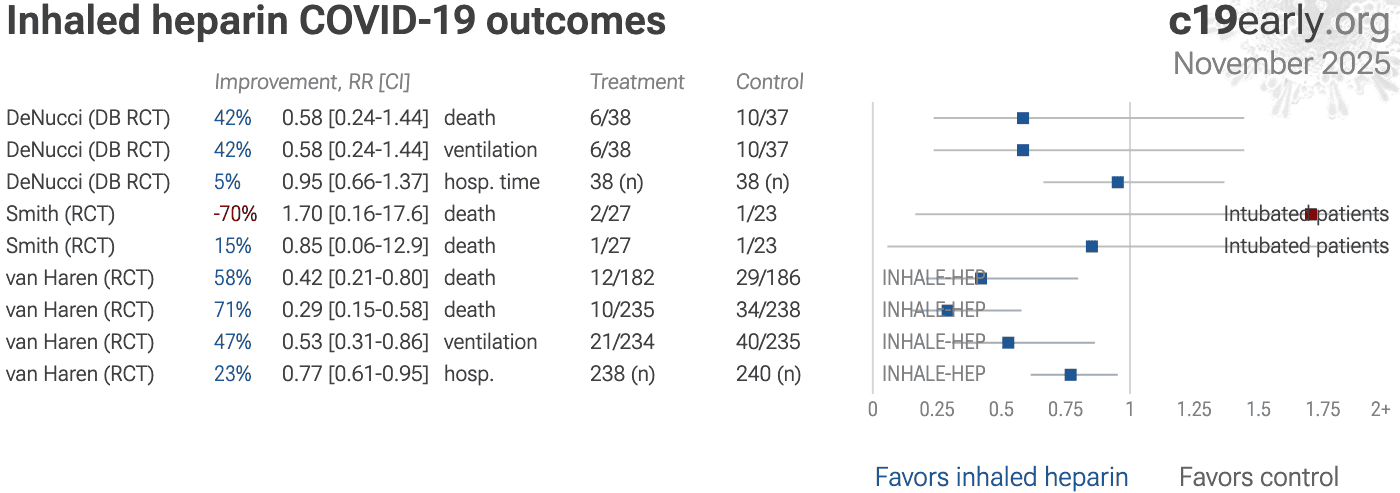Select the "Control" column header
1400x493 pixels.
770,82
